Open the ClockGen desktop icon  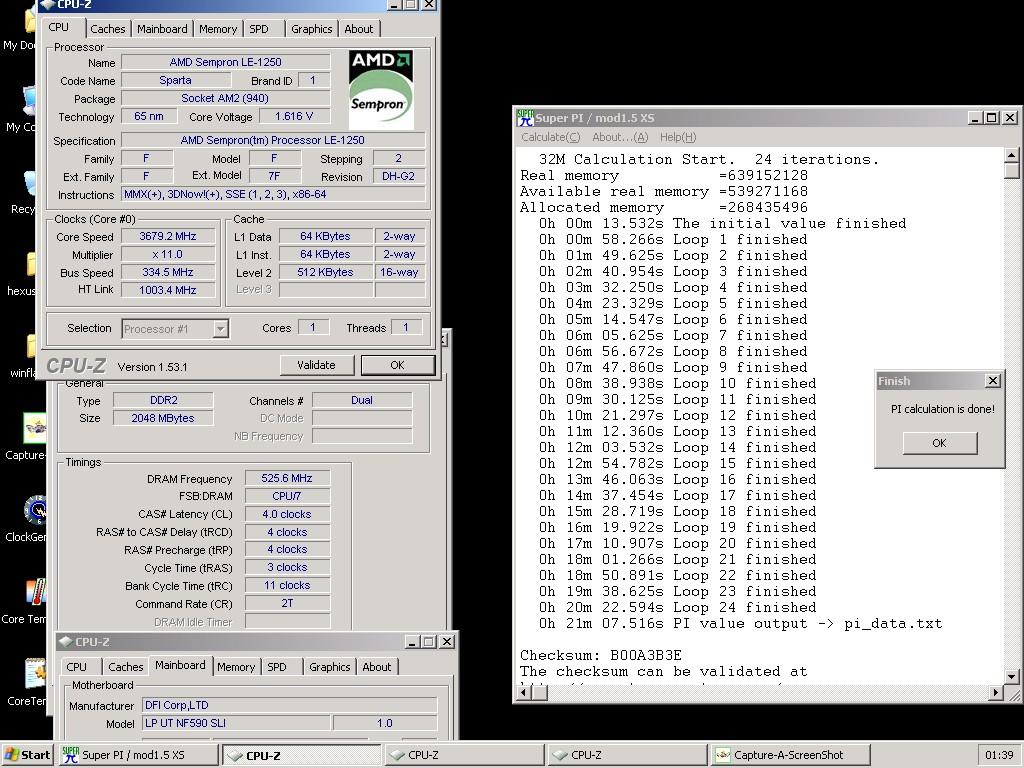click(34, 509)
